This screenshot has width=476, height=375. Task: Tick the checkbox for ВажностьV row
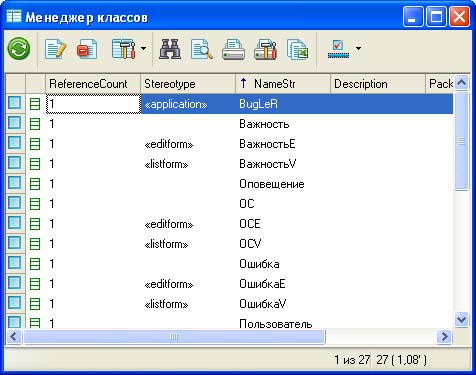click(15, 163)
